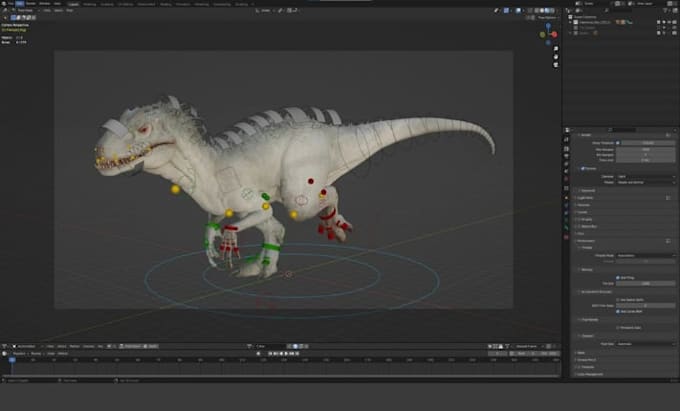
Task: Toggle the Persistent Data checkbox
Action: [618, 327]
